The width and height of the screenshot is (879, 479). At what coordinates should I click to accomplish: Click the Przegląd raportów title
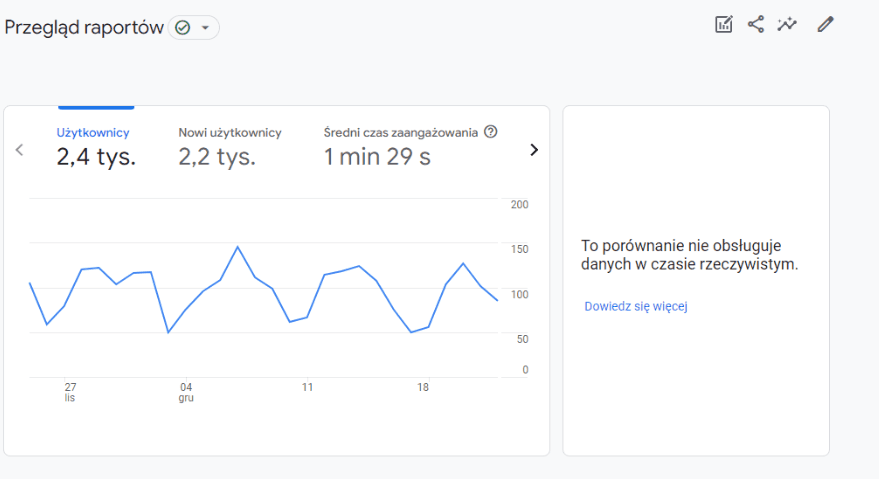point(84,28)
